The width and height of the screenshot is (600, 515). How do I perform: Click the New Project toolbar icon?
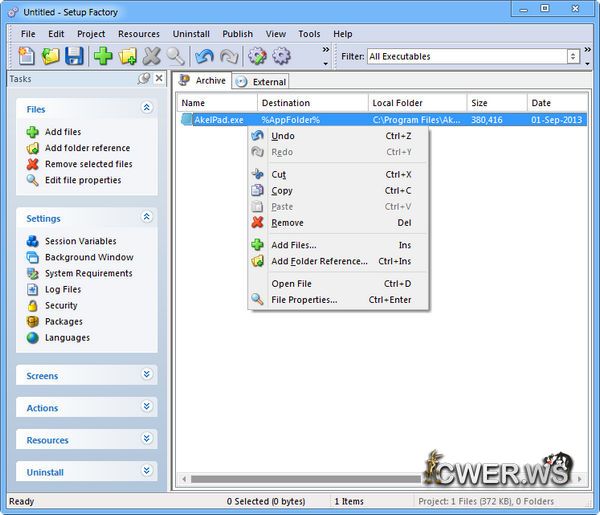coord(26,56)
